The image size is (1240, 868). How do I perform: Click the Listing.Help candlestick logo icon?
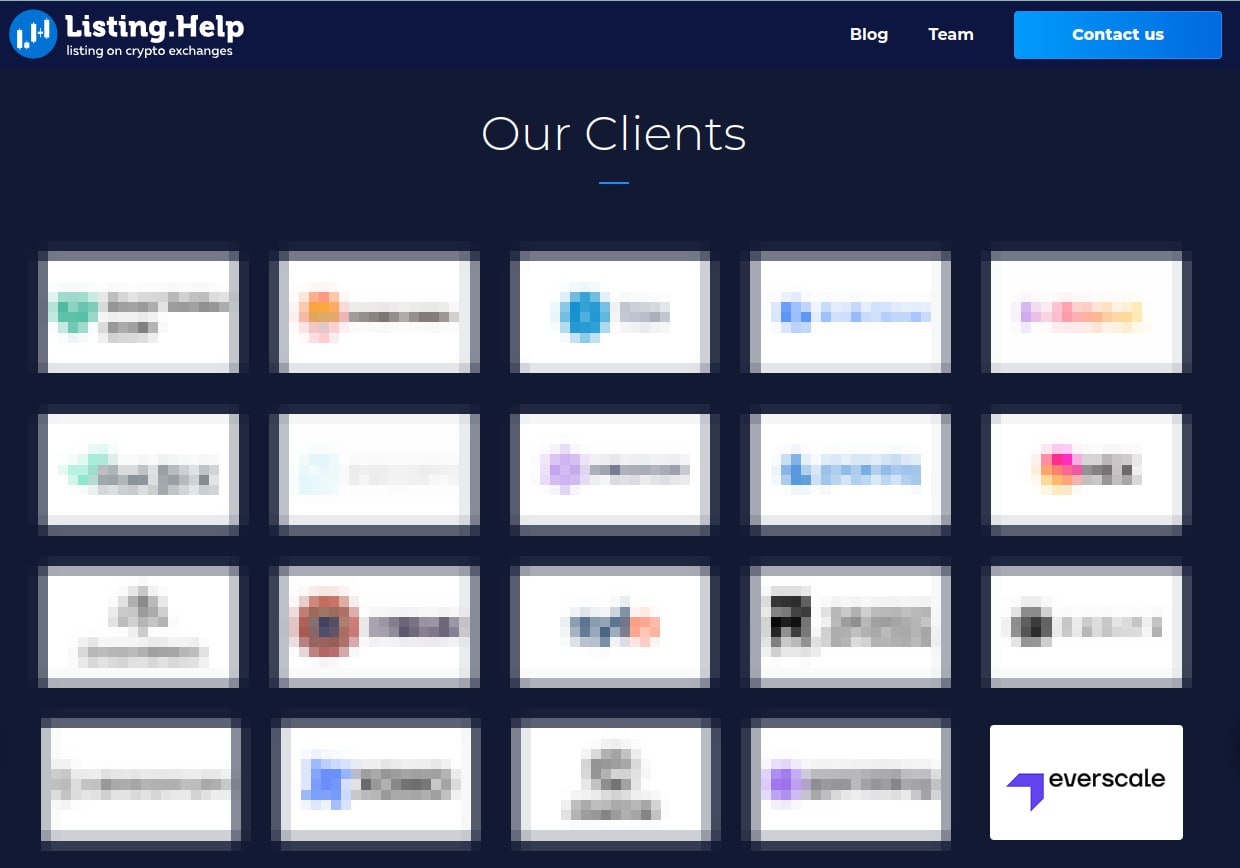click(x=33, y=34)
